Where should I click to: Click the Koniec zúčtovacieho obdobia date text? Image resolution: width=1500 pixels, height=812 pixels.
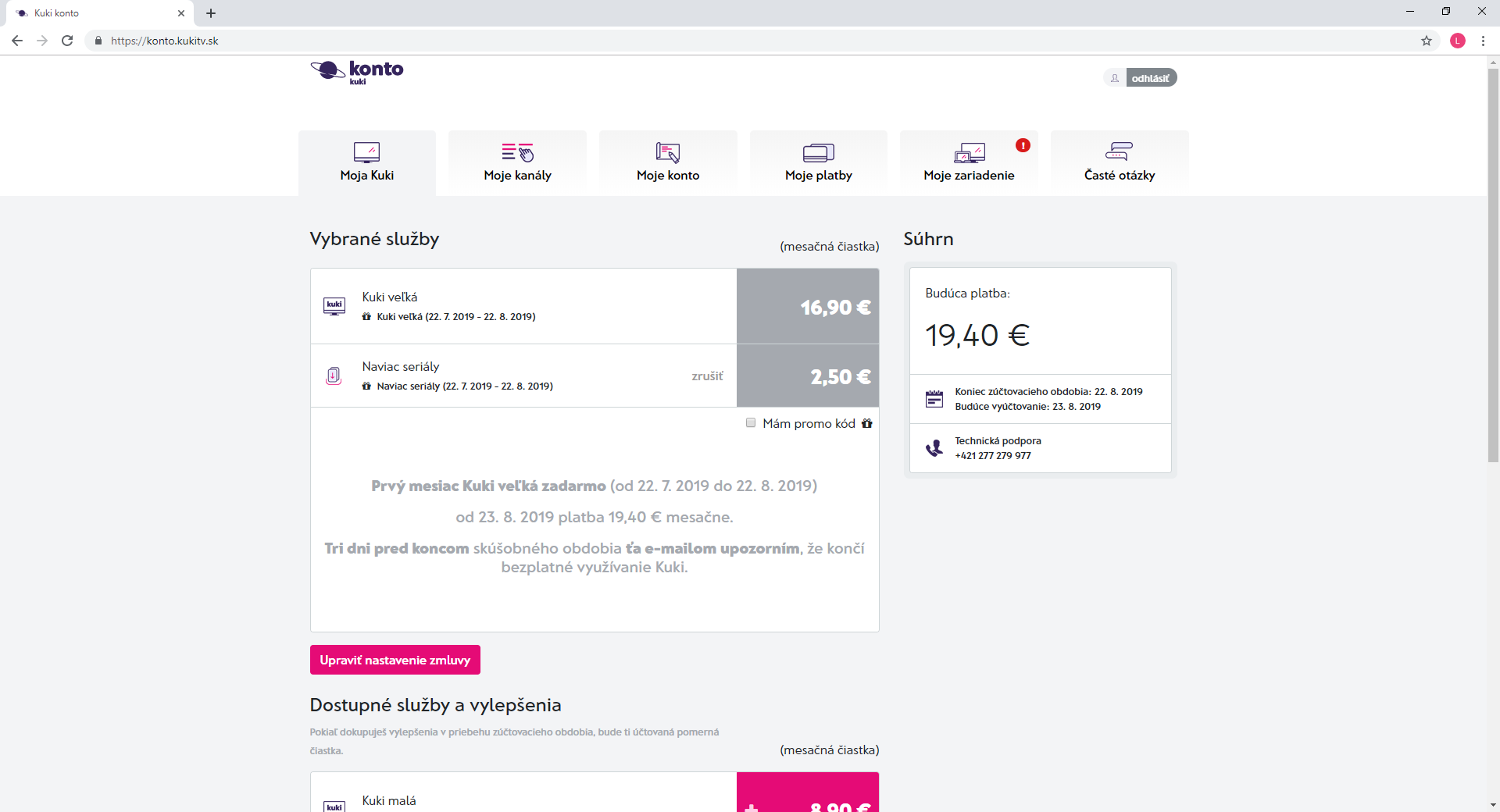(x=1048, y=392)
